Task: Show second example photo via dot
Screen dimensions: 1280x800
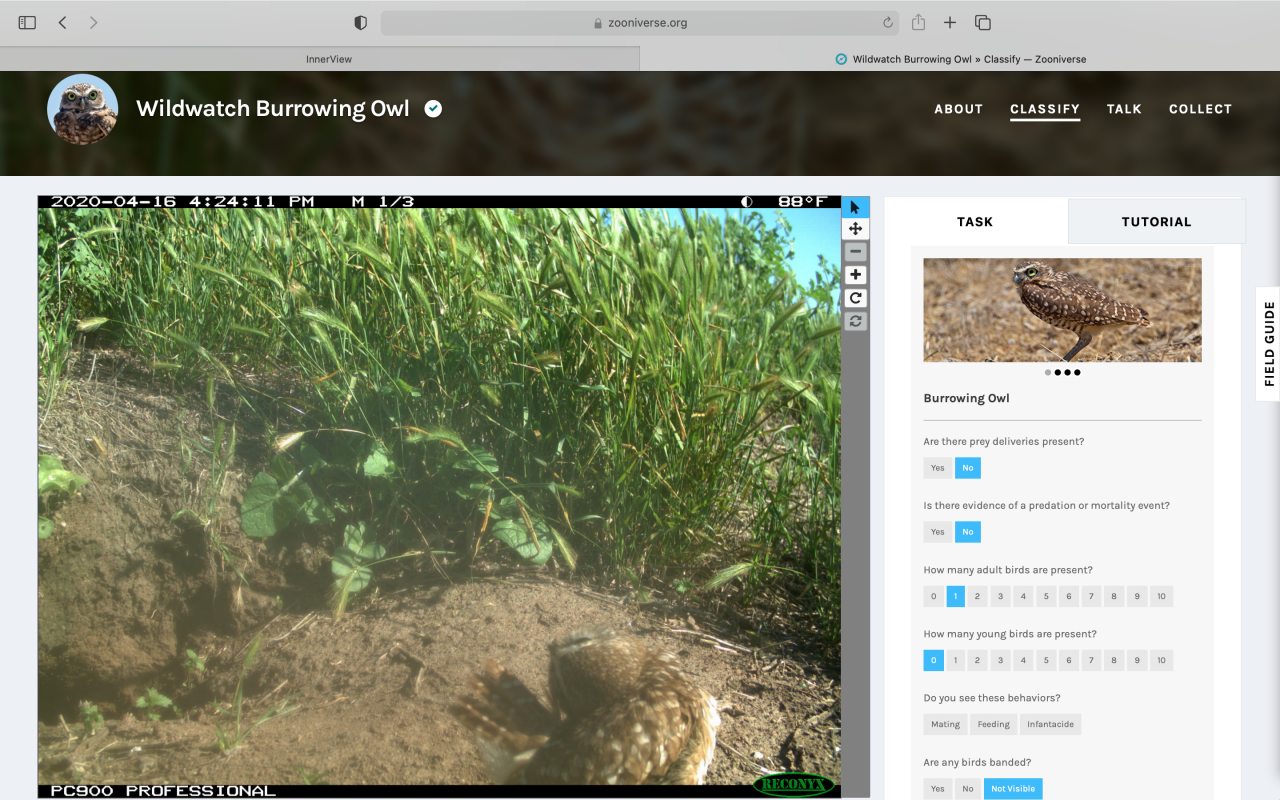Action: tap(1057, 372)
